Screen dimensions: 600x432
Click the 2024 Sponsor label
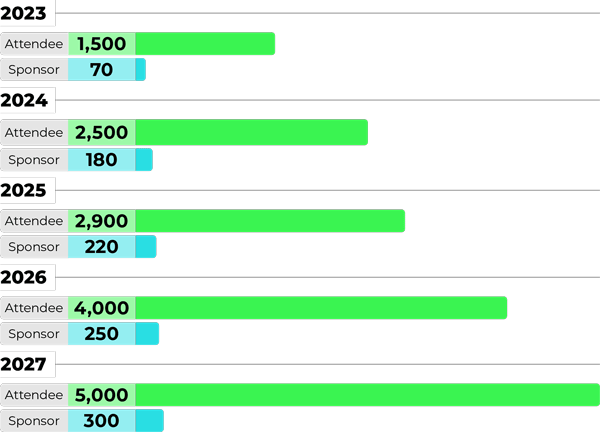pyautogui.click(x=34, y=160)
